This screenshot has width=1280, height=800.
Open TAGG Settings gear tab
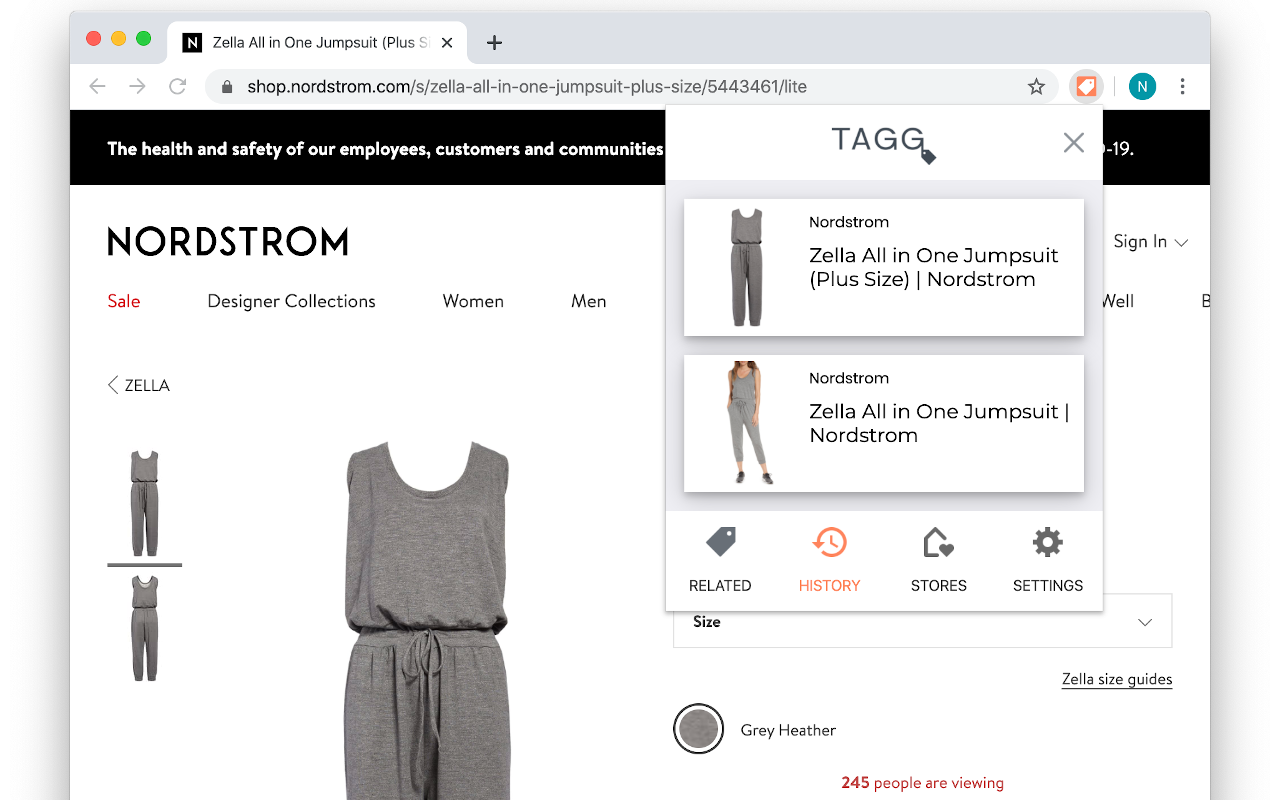[x=1048, y=560]
